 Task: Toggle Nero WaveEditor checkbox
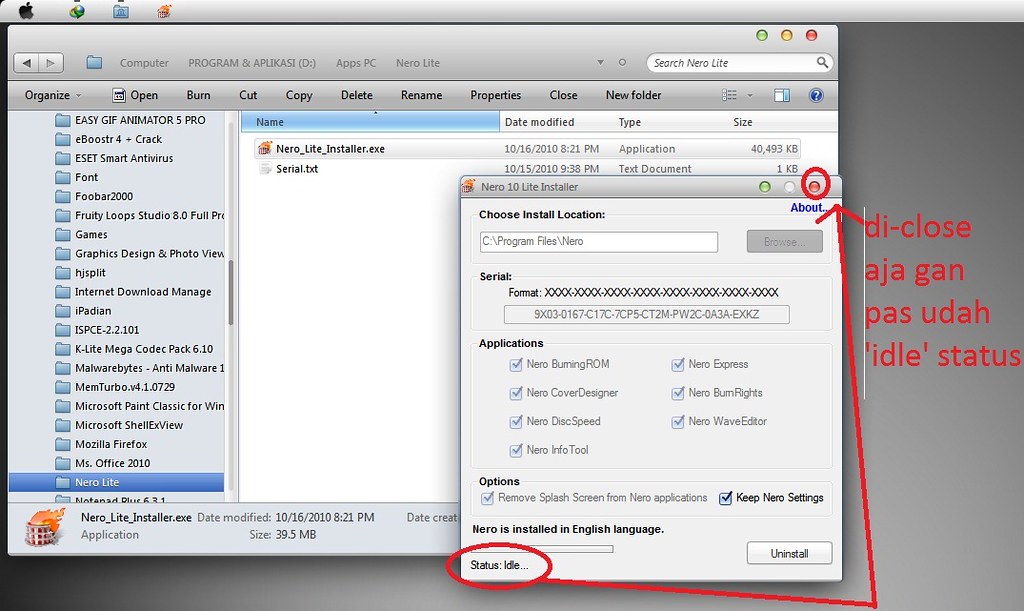point(678,422)
